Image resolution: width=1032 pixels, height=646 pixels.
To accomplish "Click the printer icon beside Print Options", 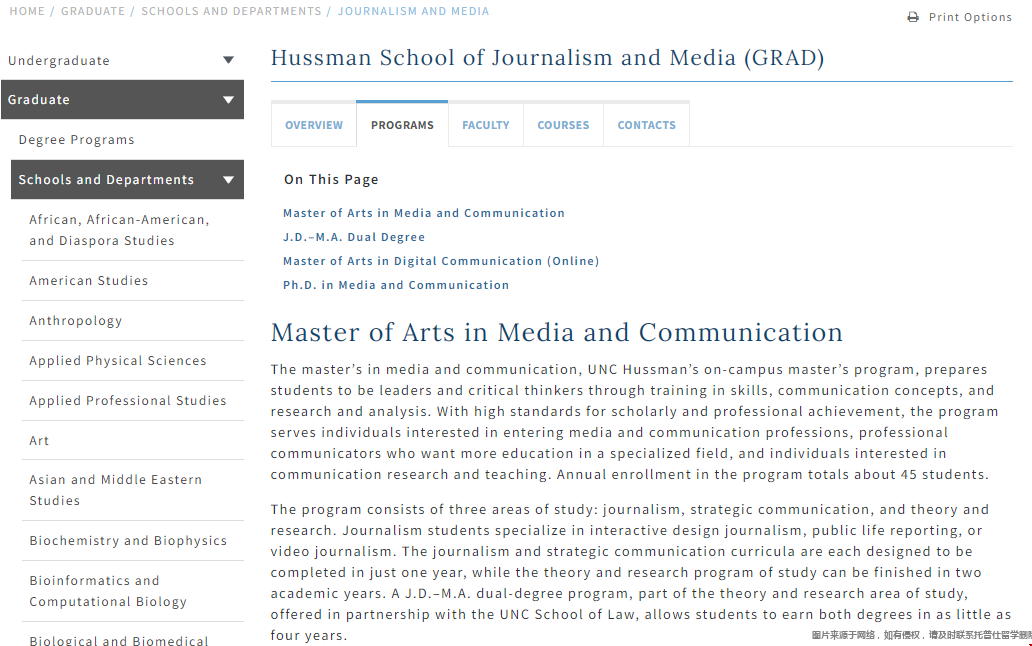I will pyautogui.click(x=913, y=17).
